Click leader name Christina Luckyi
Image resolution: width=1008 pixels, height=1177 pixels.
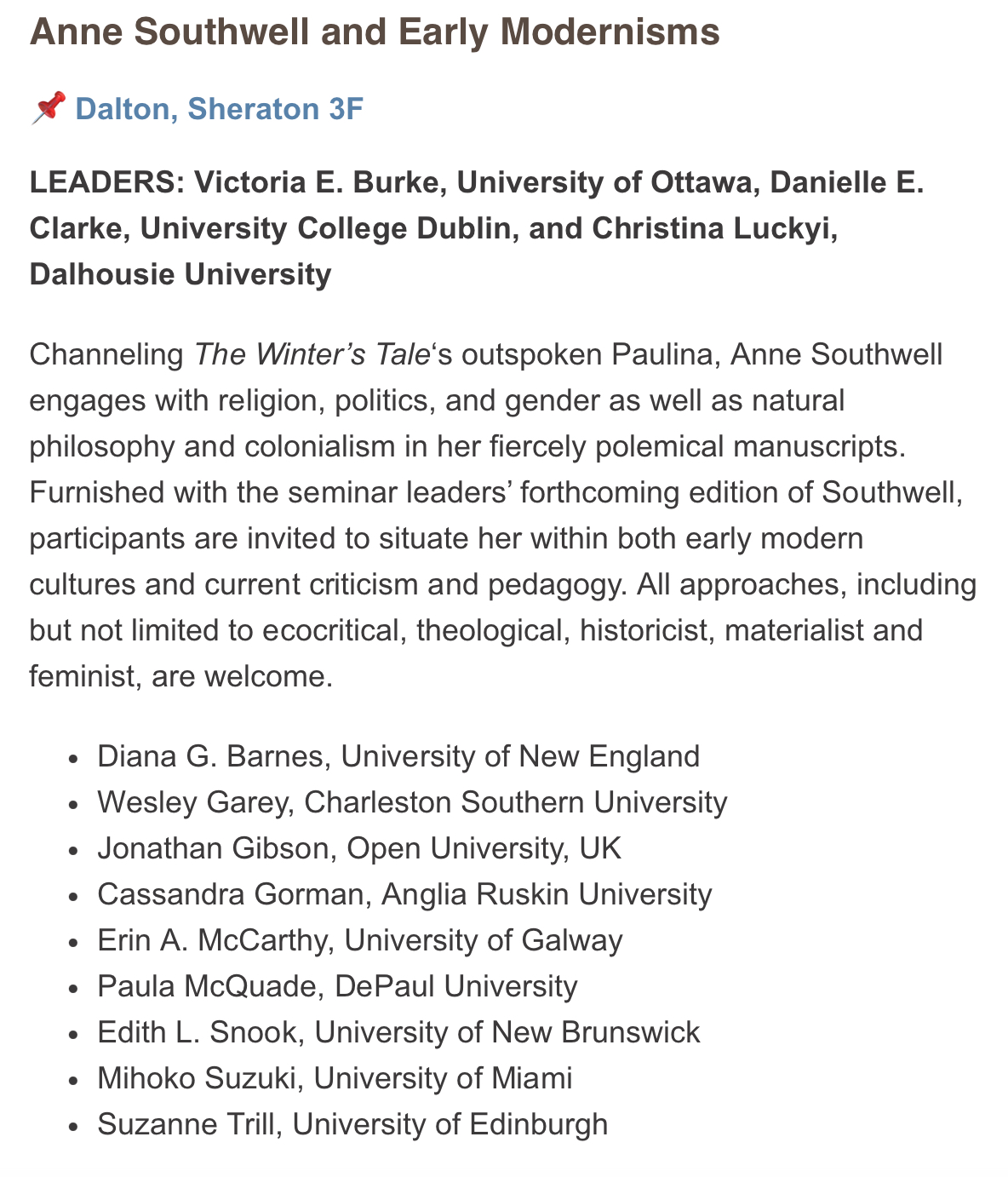(715, 228)
